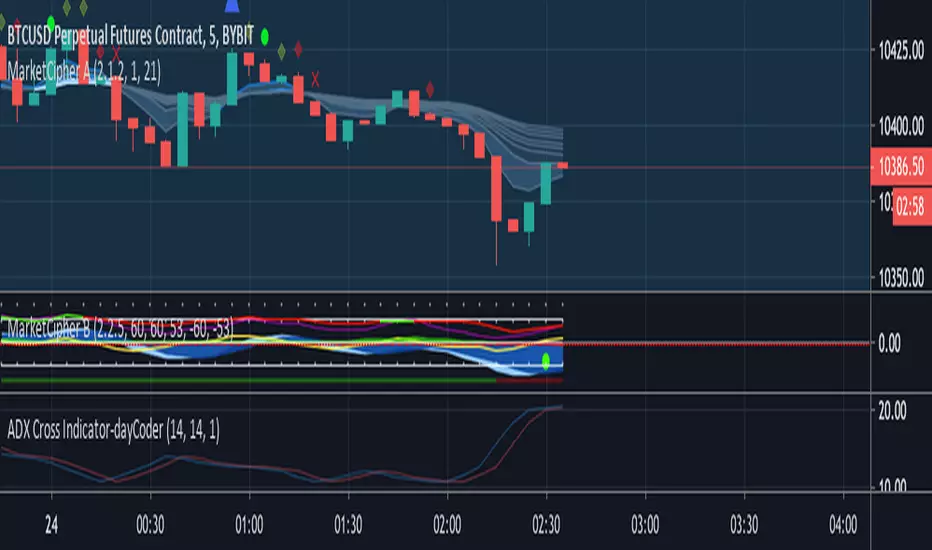
Task: Click the 02:00 time axis label
Action: click(x=447, y=525)
